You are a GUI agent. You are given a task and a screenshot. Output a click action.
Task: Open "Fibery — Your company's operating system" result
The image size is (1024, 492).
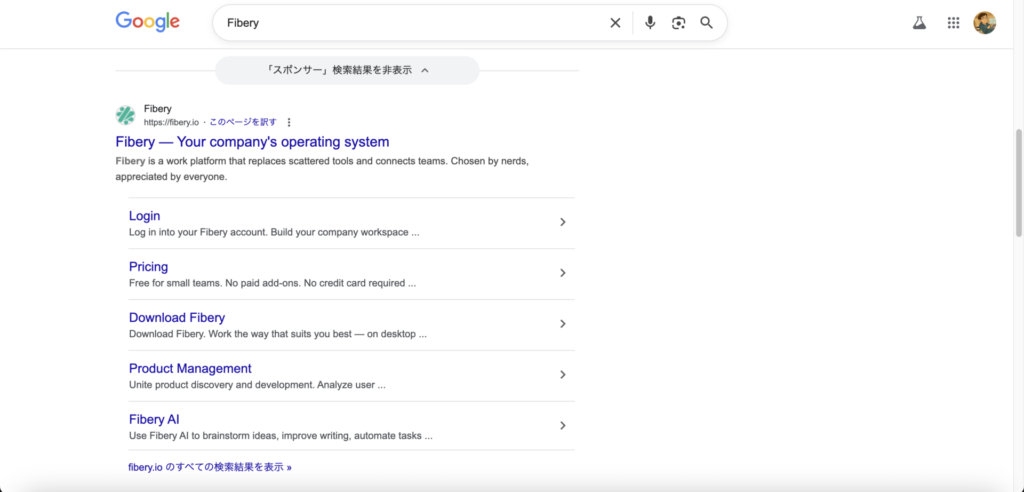click(252, 142)
